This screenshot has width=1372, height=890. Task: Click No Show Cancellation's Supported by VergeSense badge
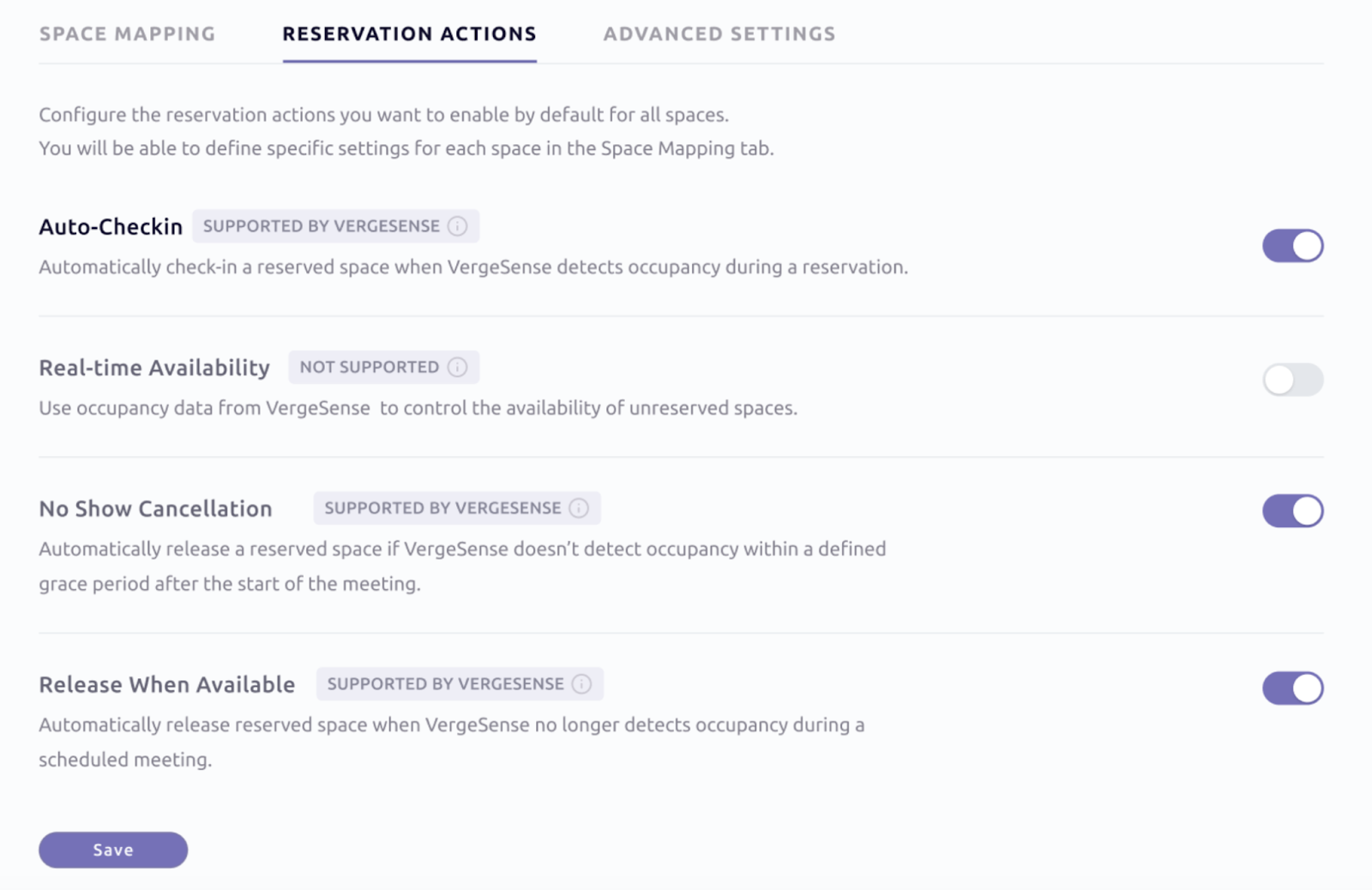457,508
